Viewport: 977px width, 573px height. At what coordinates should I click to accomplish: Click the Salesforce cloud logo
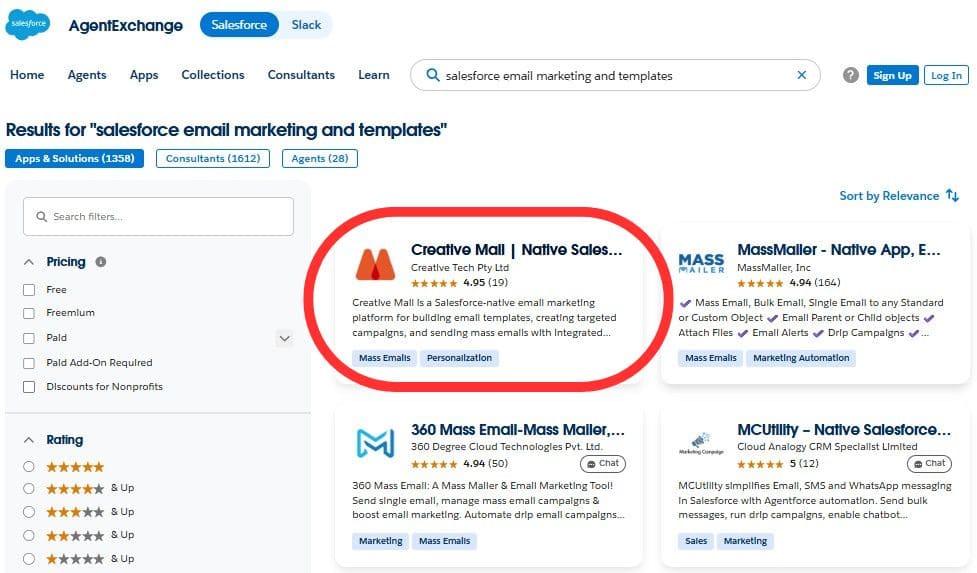tap(27, 24)
